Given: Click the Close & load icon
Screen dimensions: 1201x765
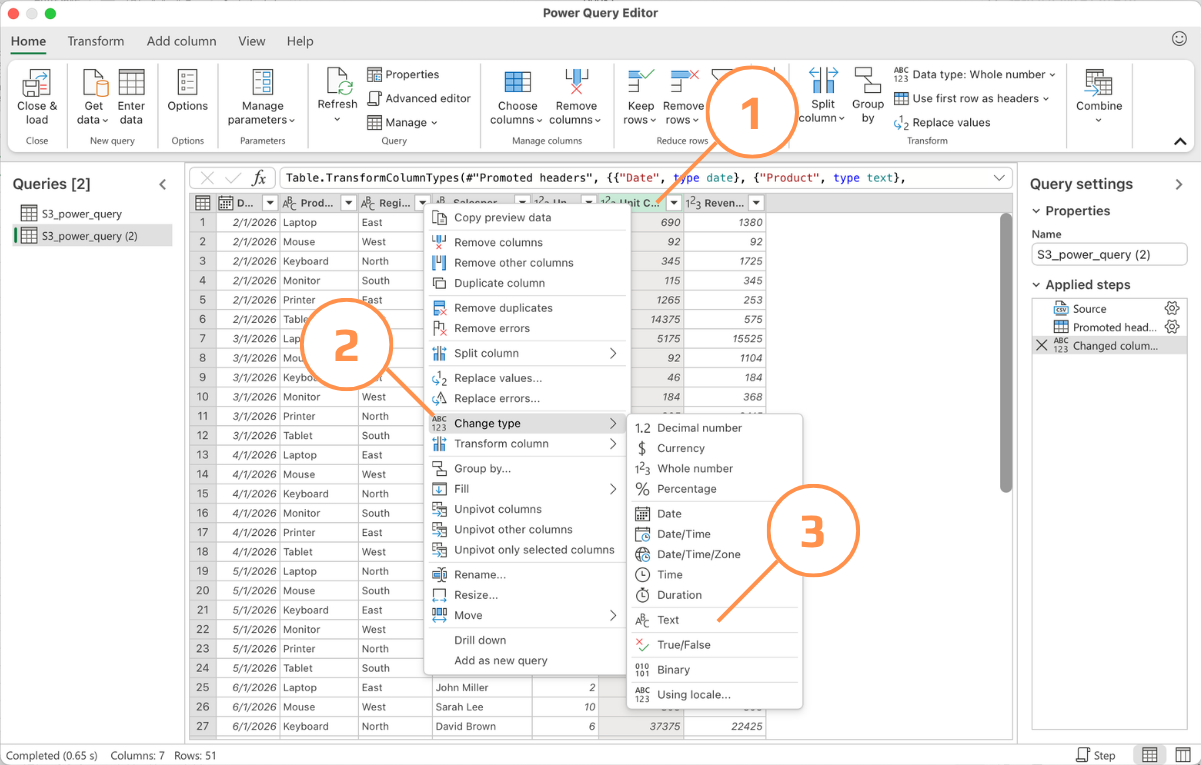Looking at the screenshot, I should click(x=37, y=83).
